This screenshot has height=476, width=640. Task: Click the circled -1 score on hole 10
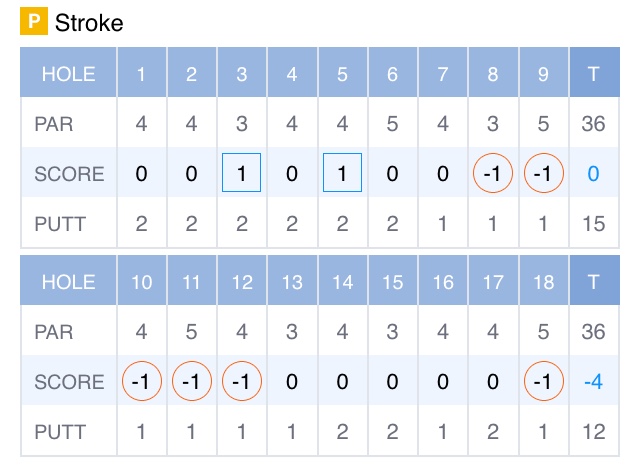[x=141, y=382]
